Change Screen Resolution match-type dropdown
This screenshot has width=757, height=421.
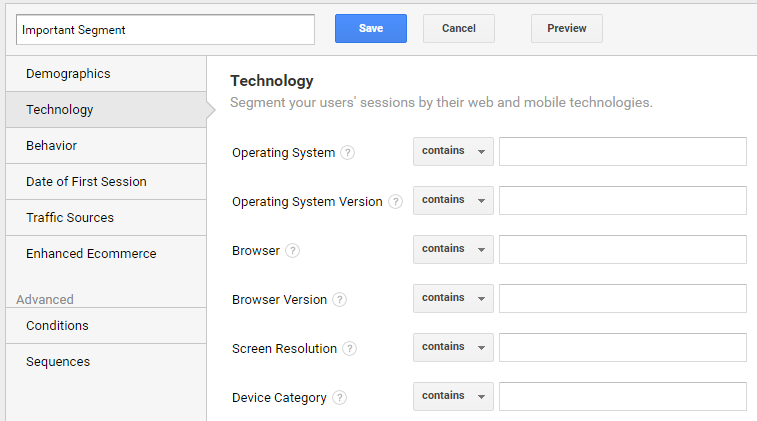point(453,347)
